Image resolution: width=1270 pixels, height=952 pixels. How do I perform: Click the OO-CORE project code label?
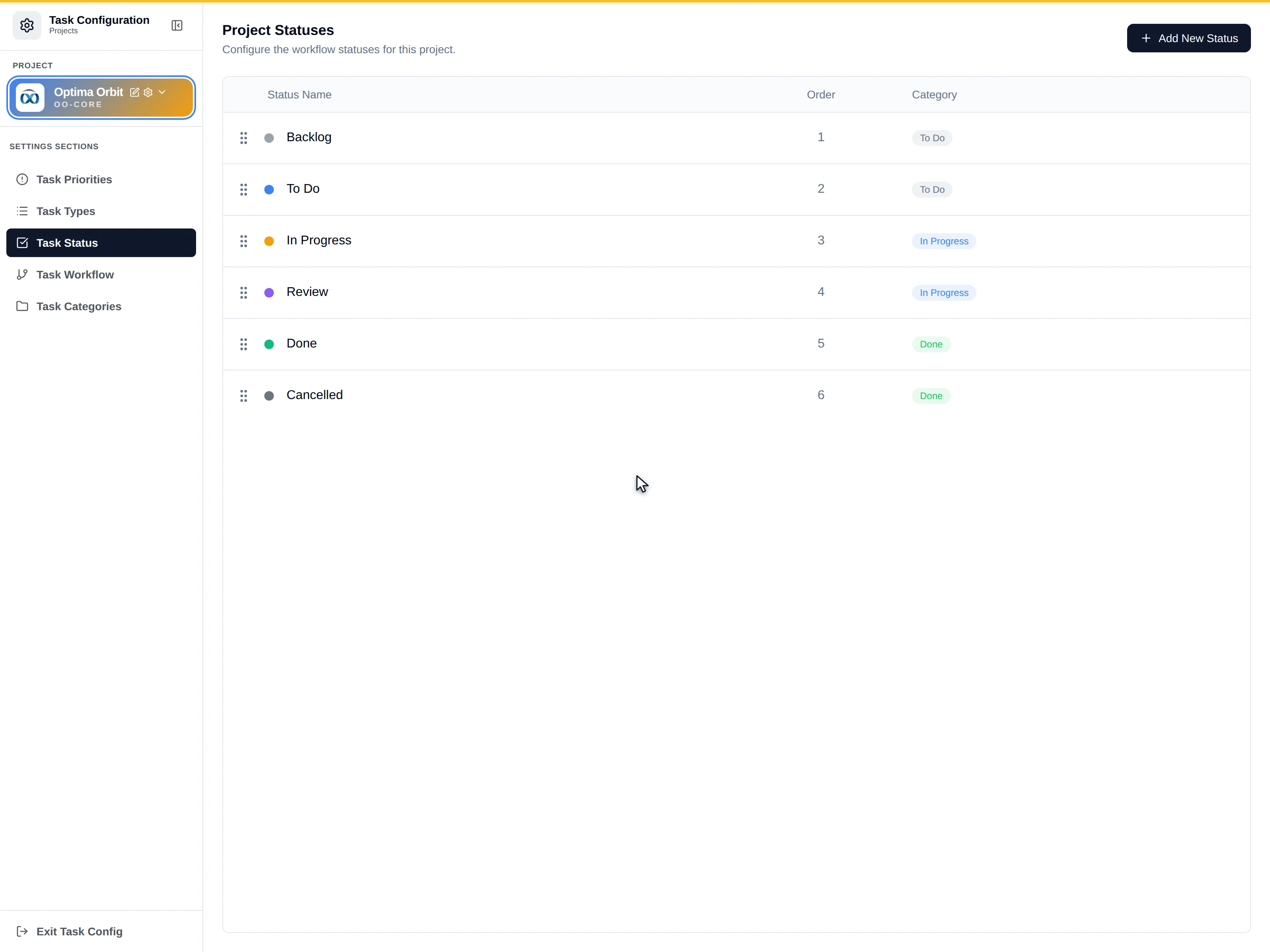(x=78, y=105)
